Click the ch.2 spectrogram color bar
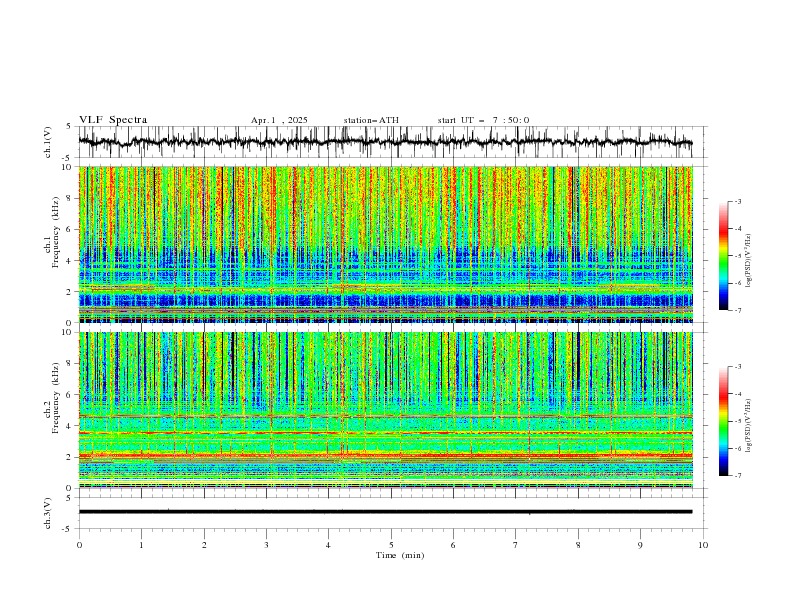792x612 pixels. click(x=723, y=421)
